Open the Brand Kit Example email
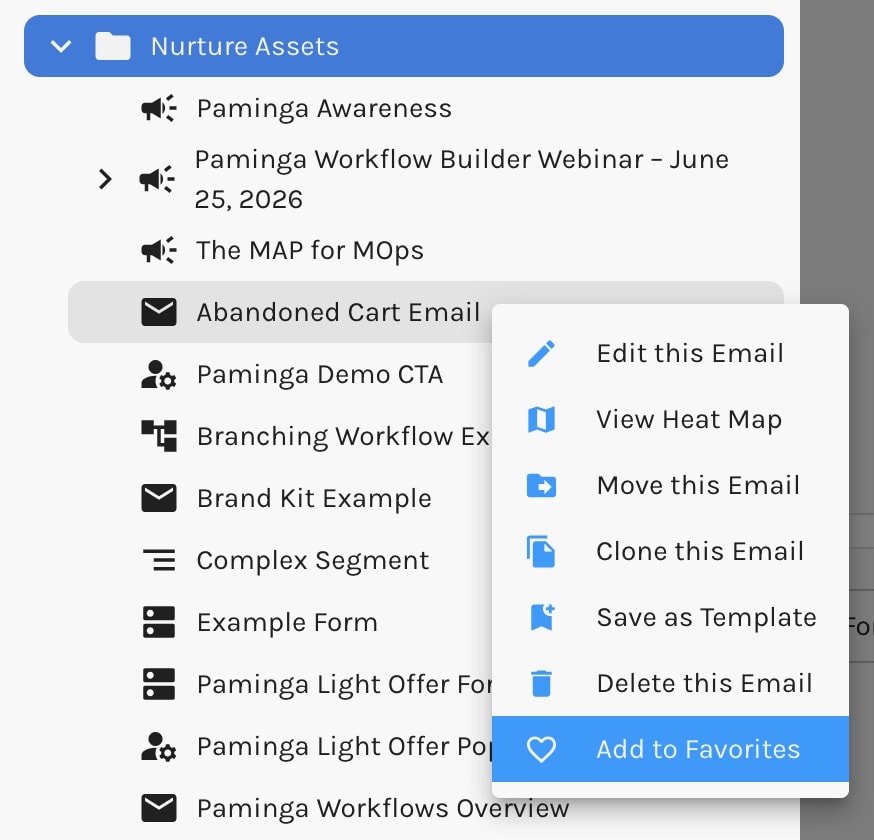 pos(314,498)
